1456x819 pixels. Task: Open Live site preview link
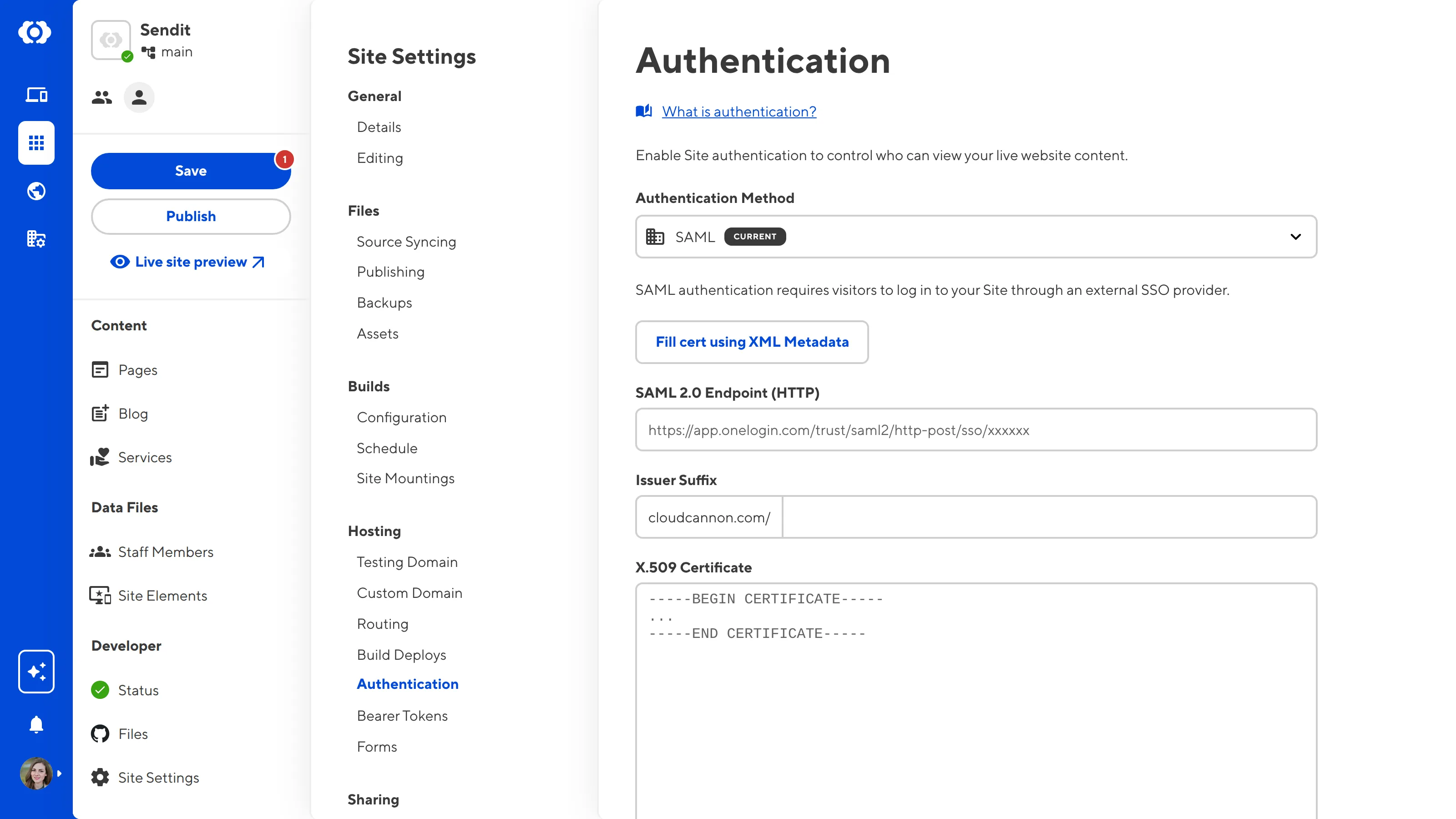click(191, 262)
